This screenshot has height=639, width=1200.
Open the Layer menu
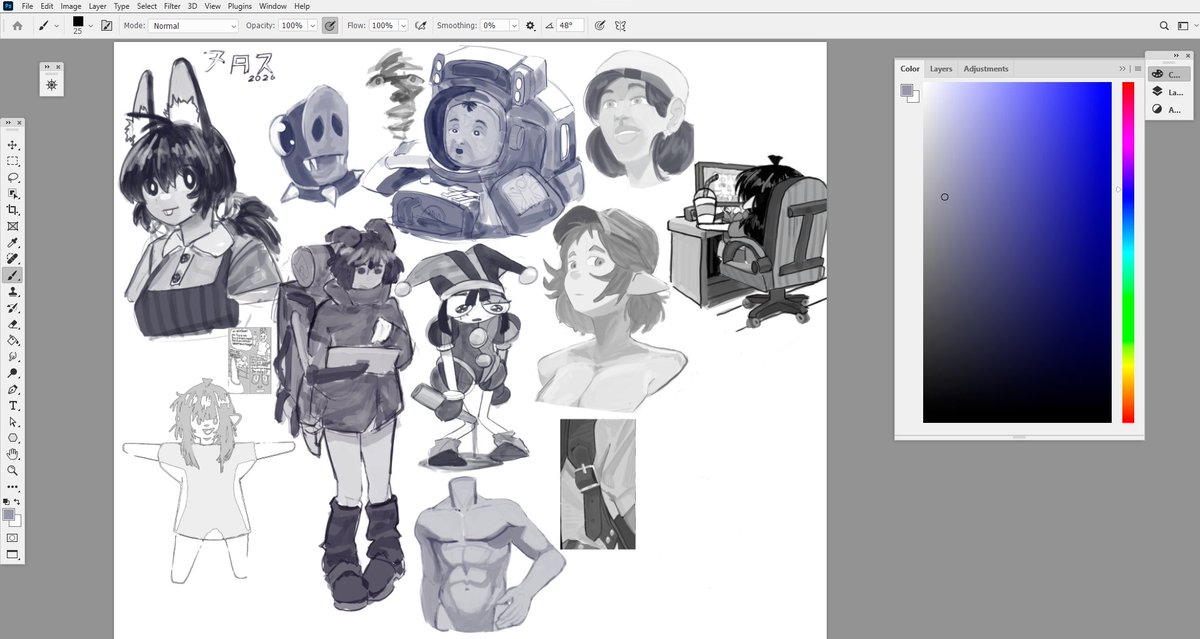(x=97, y=6)
